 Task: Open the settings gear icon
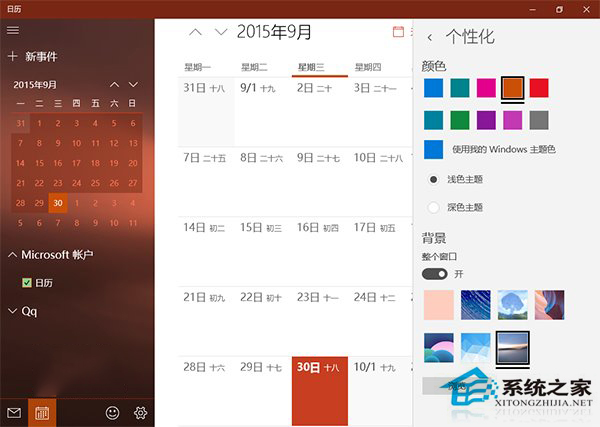pyautogui.click(x=140, y=413)
